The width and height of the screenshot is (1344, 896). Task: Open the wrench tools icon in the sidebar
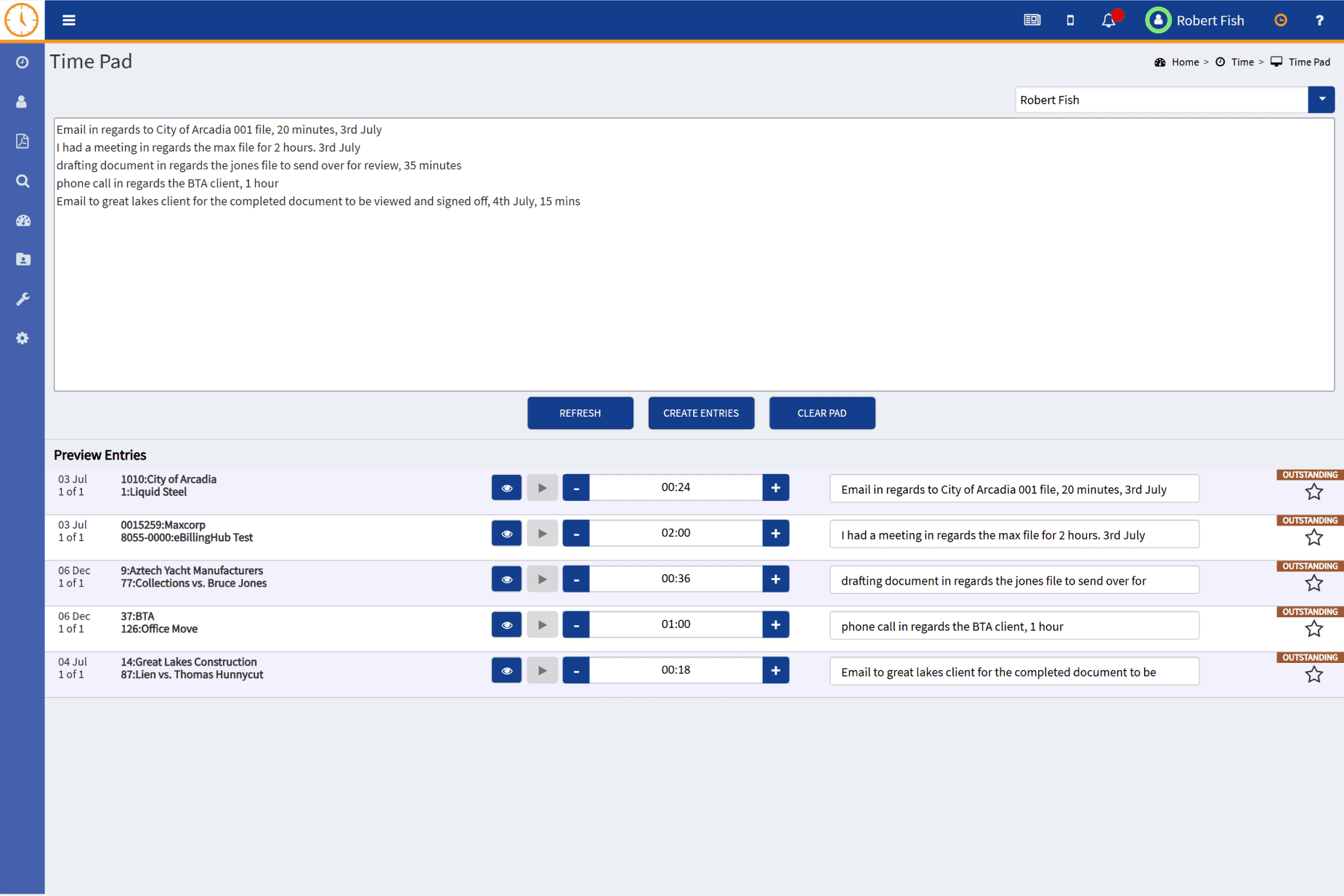[23, 299]
